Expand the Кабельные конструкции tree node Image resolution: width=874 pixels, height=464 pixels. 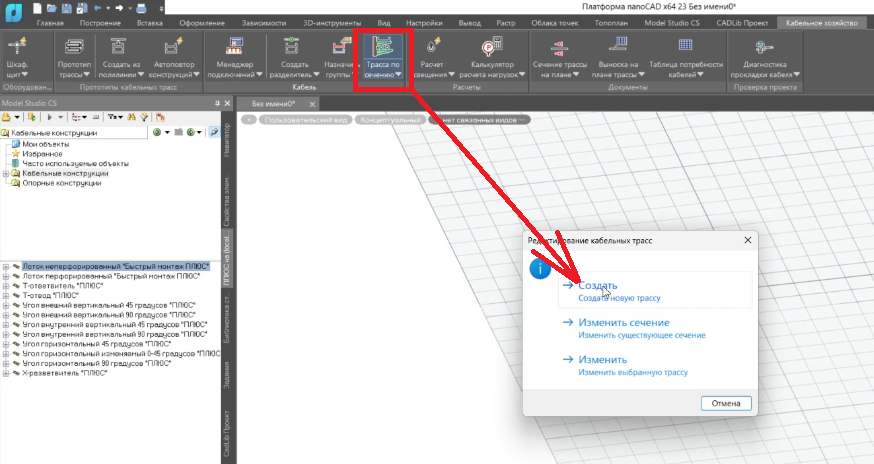click(x=6, y=173)
